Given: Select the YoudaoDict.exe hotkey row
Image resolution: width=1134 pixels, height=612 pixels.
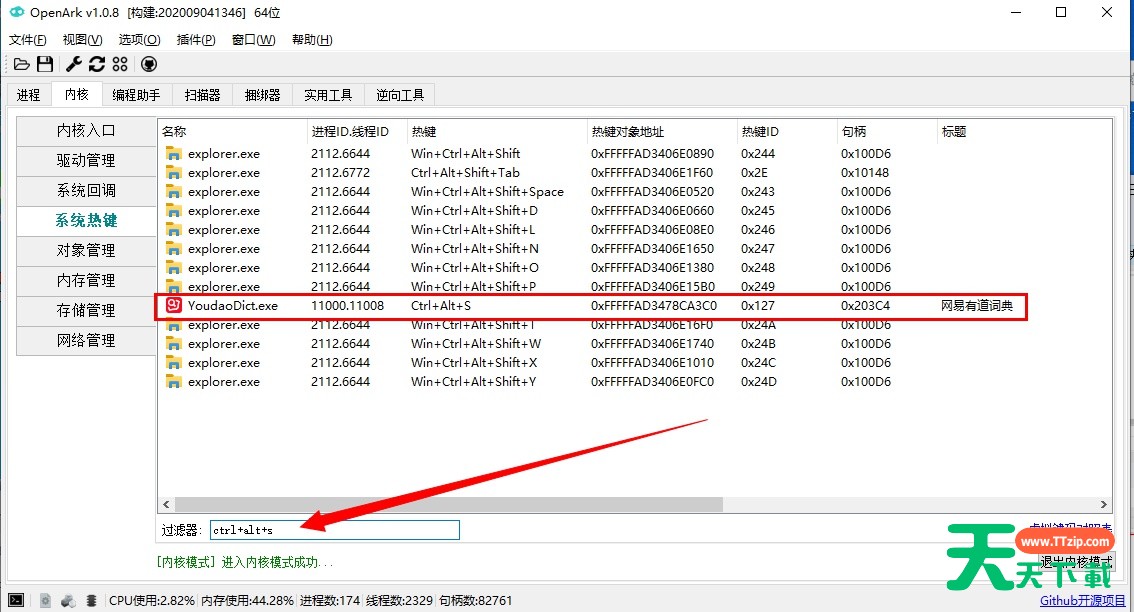Looking at the screenshot, I should click(x=590, y=306).
